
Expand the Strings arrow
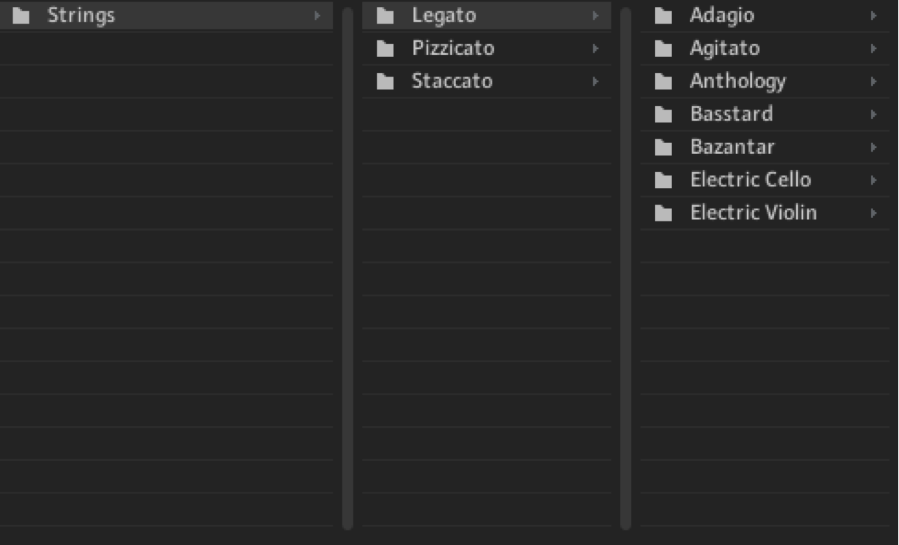pos(317,15)
